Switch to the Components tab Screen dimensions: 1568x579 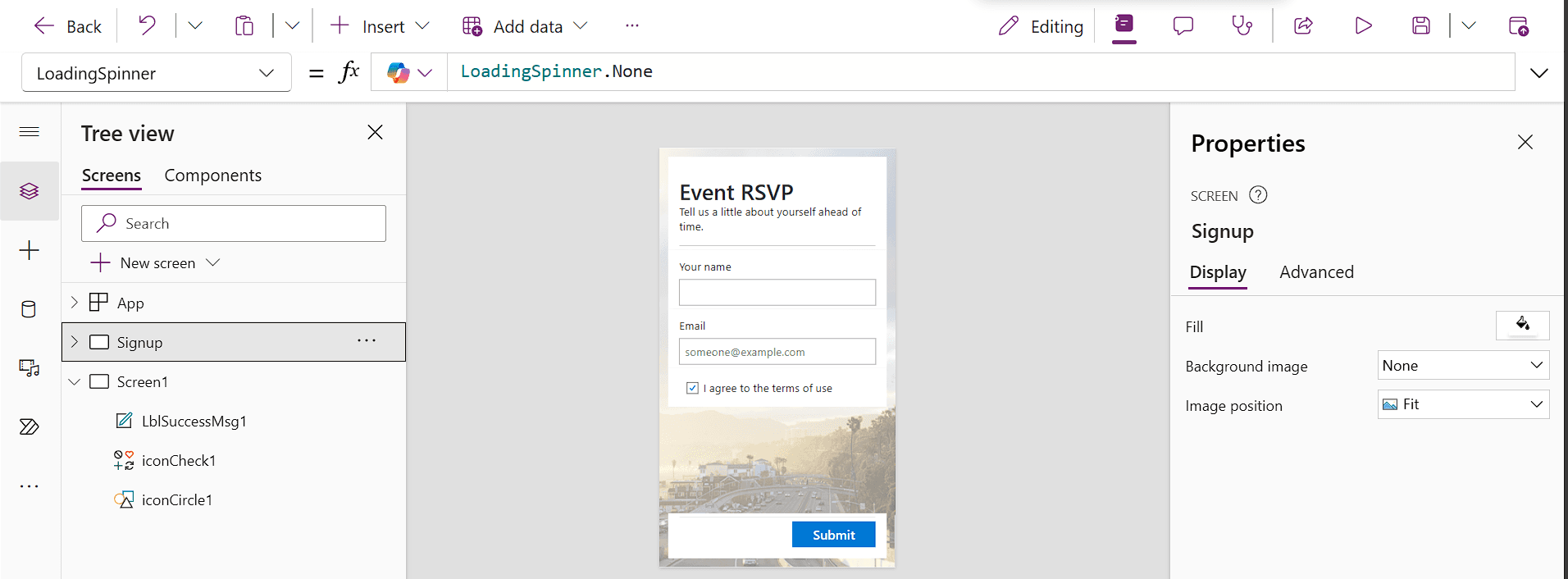(212, 176)
